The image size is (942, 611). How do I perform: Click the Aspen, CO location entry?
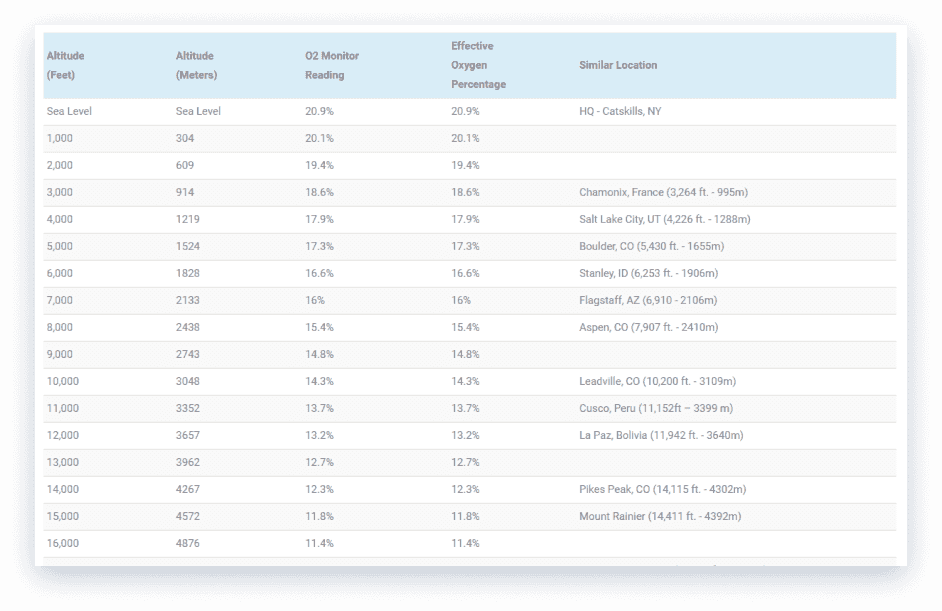pyautogui.click(x=648, y=327)
